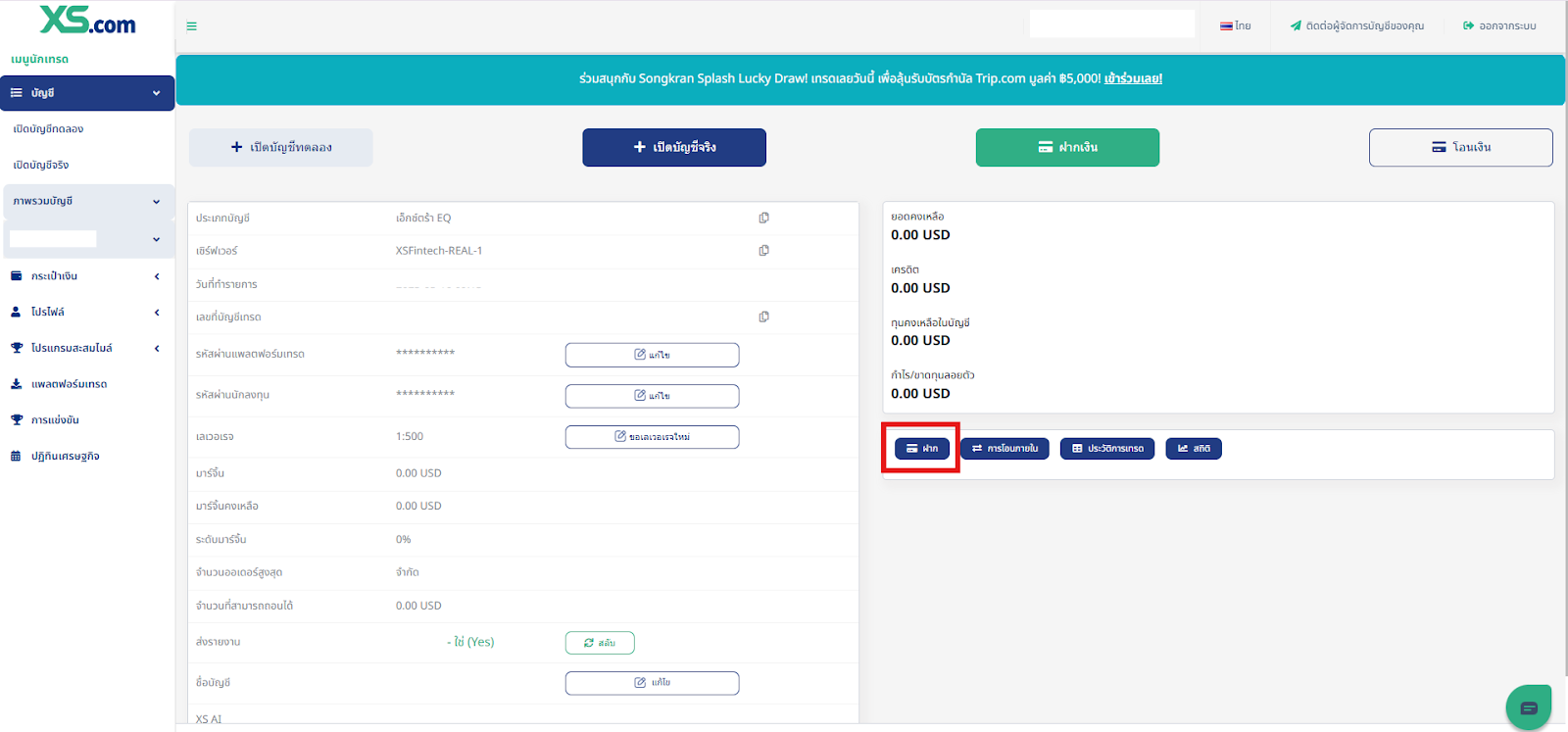Copy the server name XSFintech-REAL-1
Screen dimensions: 1568x732
(x=763, y=251)
